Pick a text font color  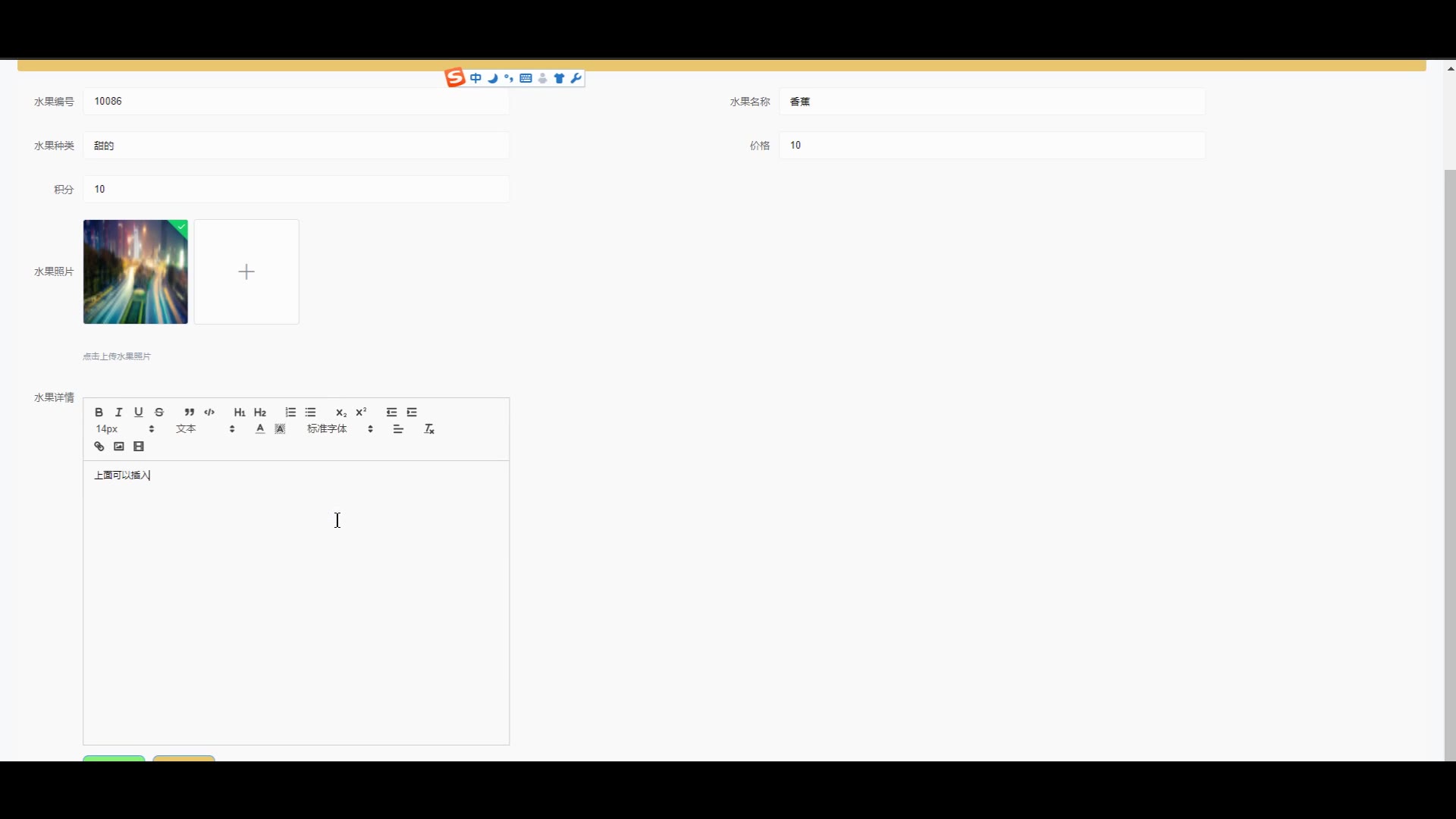point(260,429)
